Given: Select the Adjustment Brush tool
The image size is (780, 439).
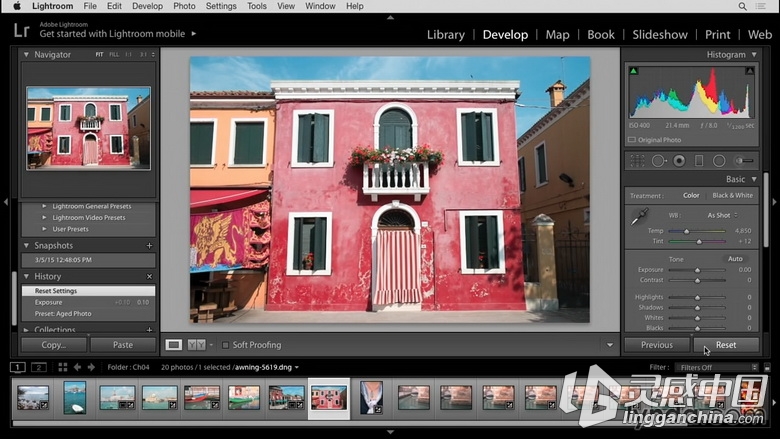Looking at the screenshot, I should tap(744, 161).
